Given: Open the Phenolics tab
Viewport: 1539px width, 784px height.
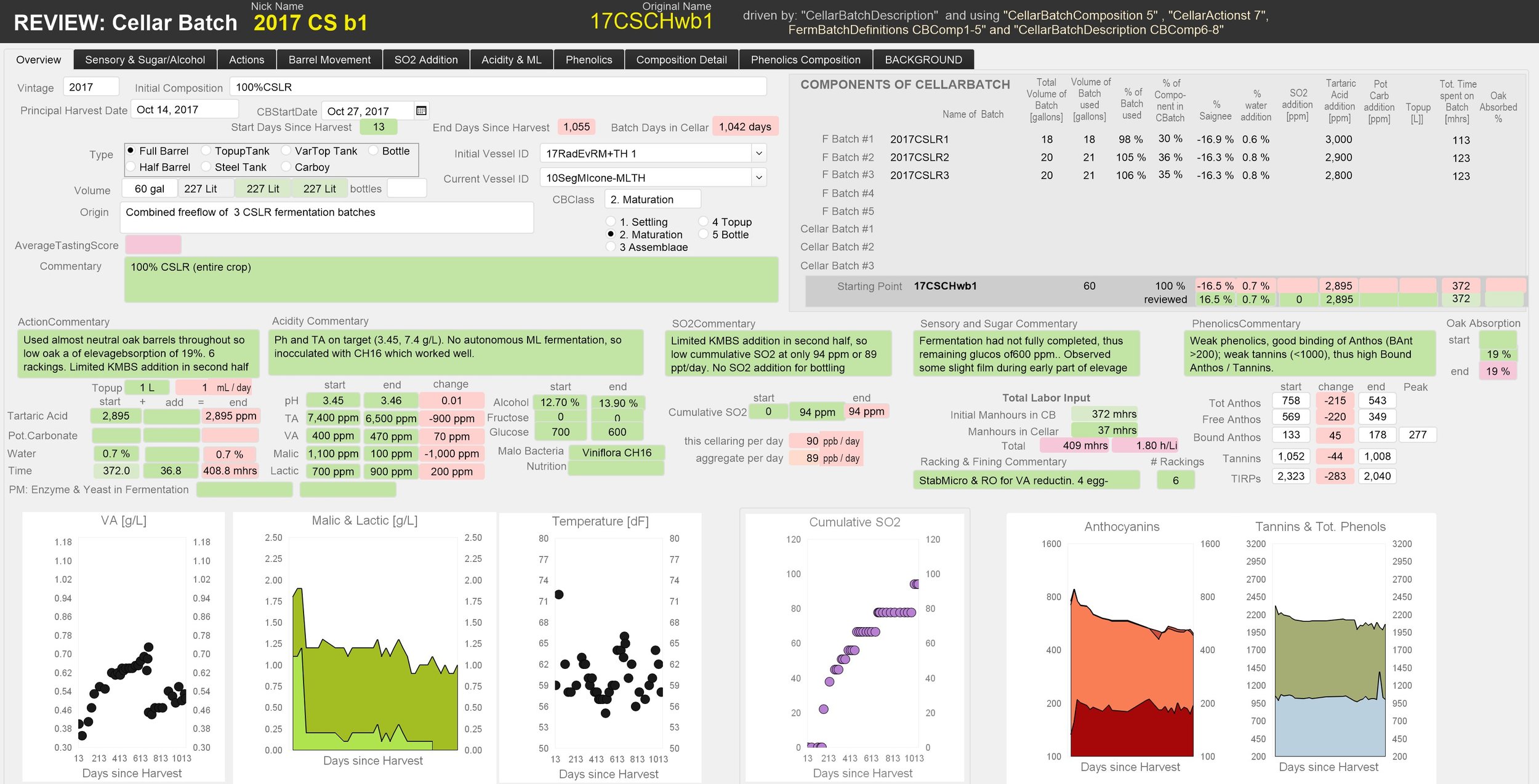Looking at the screenshot, I should (589, 60).
